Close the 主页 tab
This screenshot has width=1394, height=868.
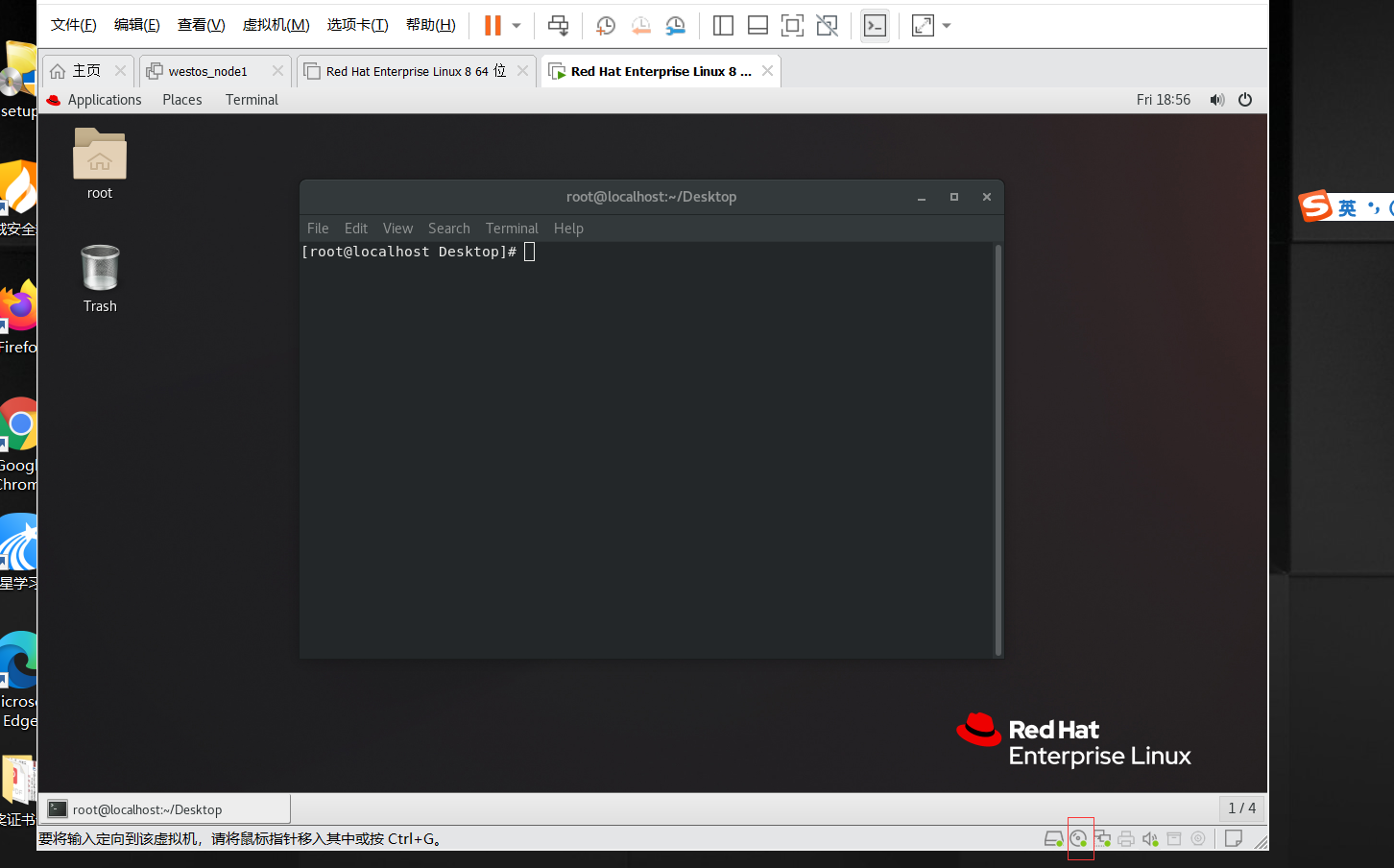[120, 70]
